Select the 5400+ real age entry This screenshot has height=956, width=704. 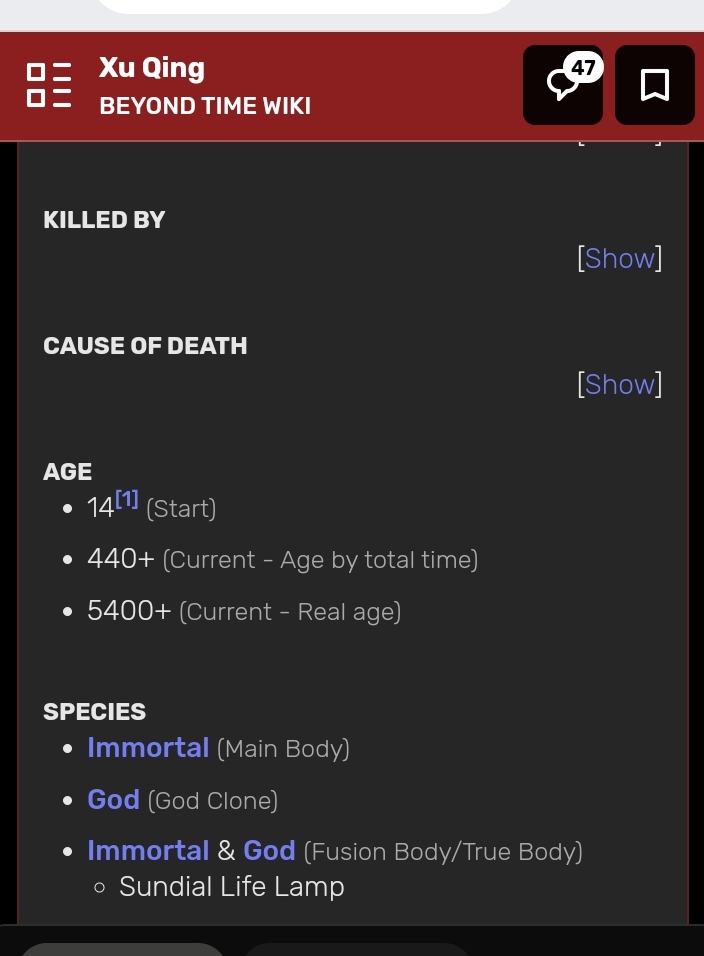(244, 611)
